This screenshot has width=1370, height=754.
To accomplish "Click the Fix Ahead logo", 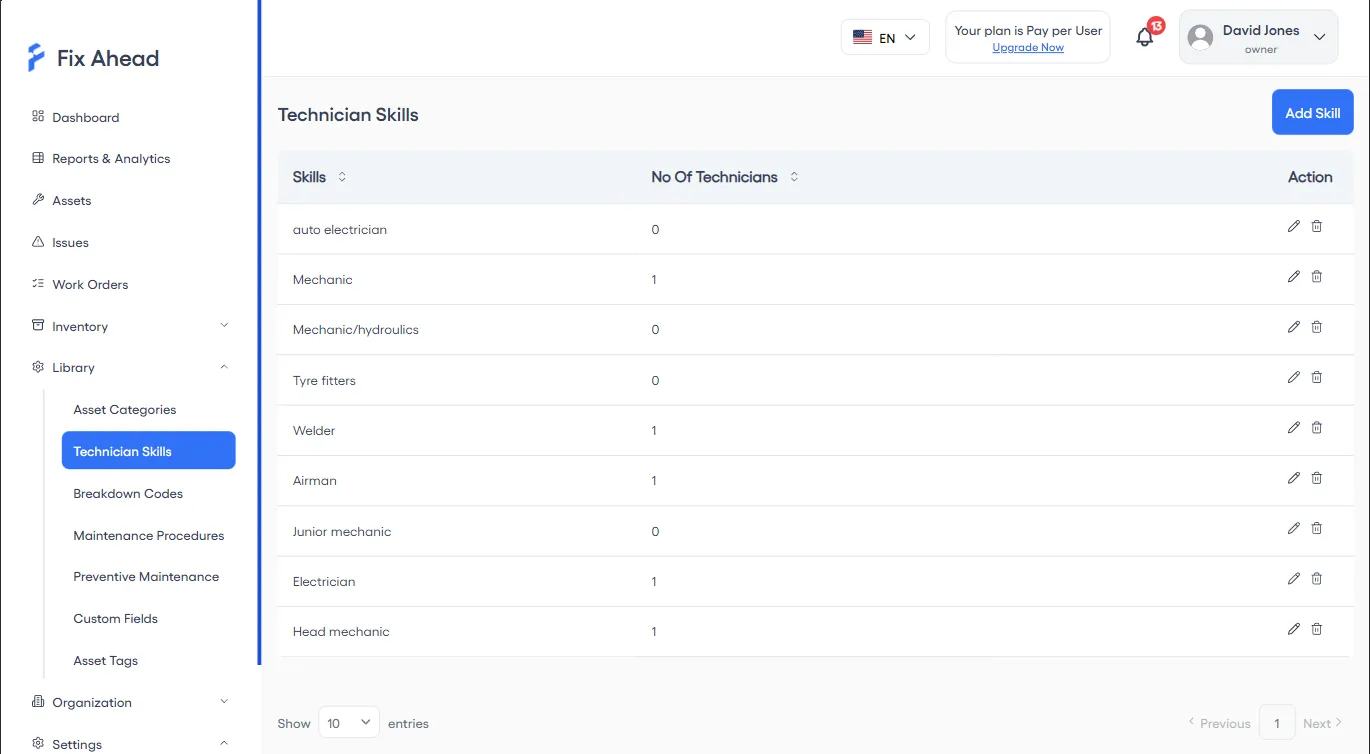I will click(x=94, y=58).
